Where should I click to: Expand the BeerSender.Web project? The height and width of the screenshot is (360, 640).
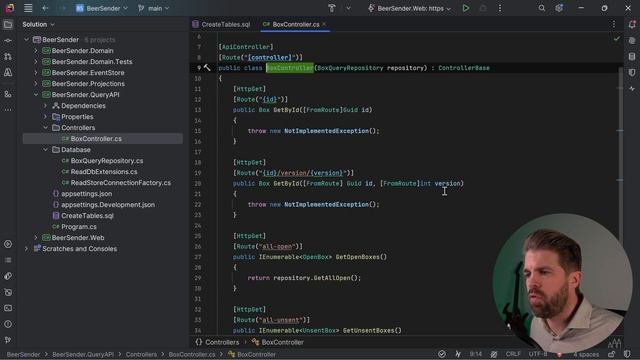(x=36, y=238)
